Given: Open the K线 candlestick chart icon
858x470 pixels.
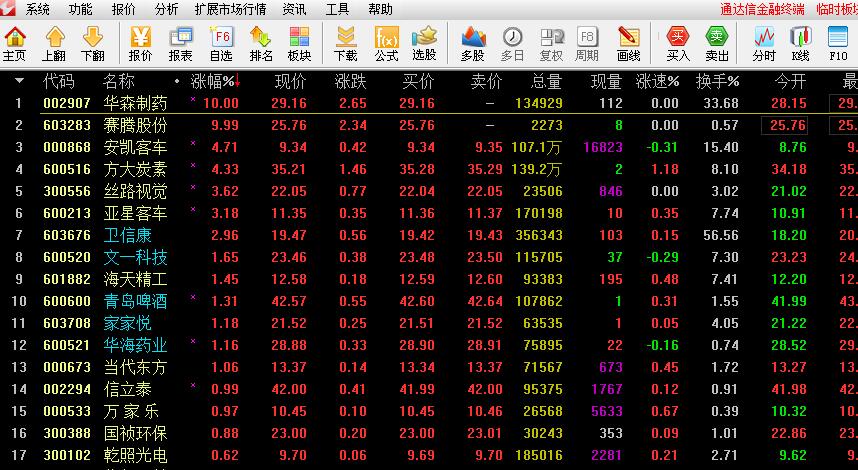Looking at the screenshot, I should 800,44.
